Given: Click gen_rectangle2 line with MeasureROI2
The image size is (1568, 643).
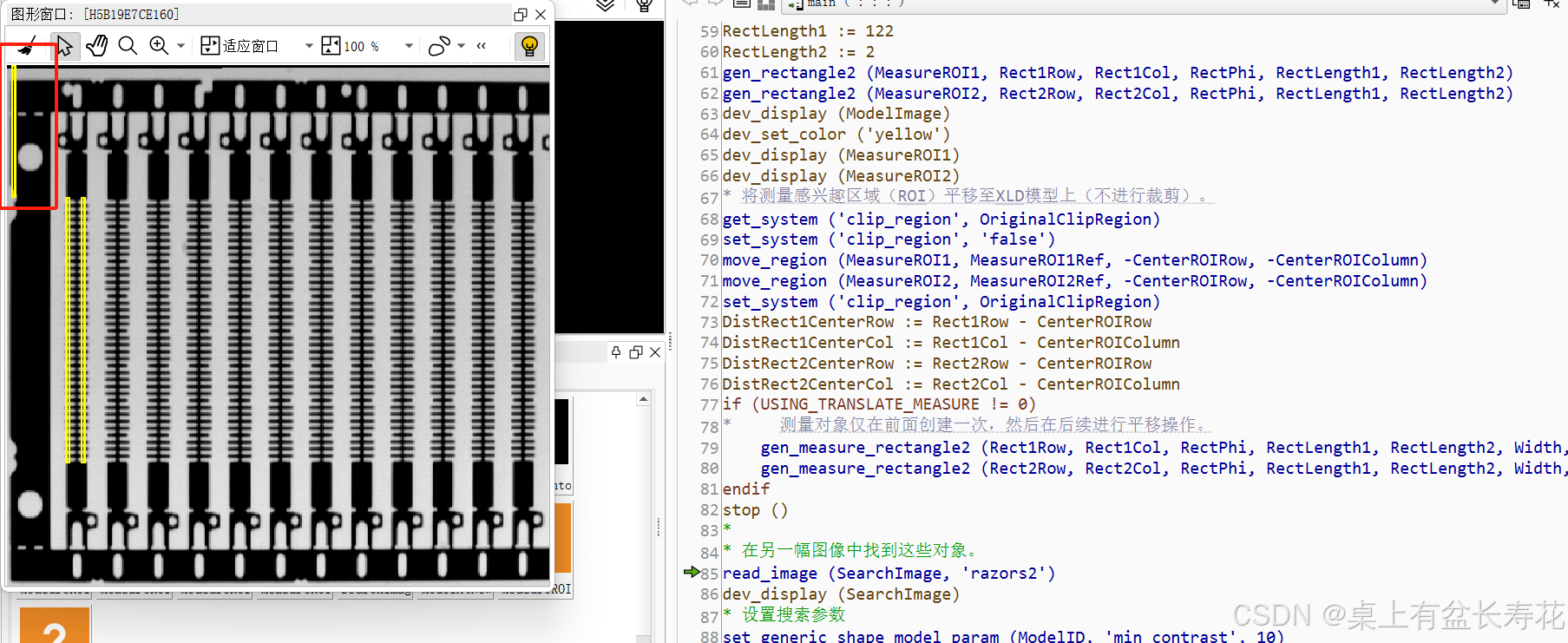Looking at the screenshot, I should click(x=1118, y=94).
